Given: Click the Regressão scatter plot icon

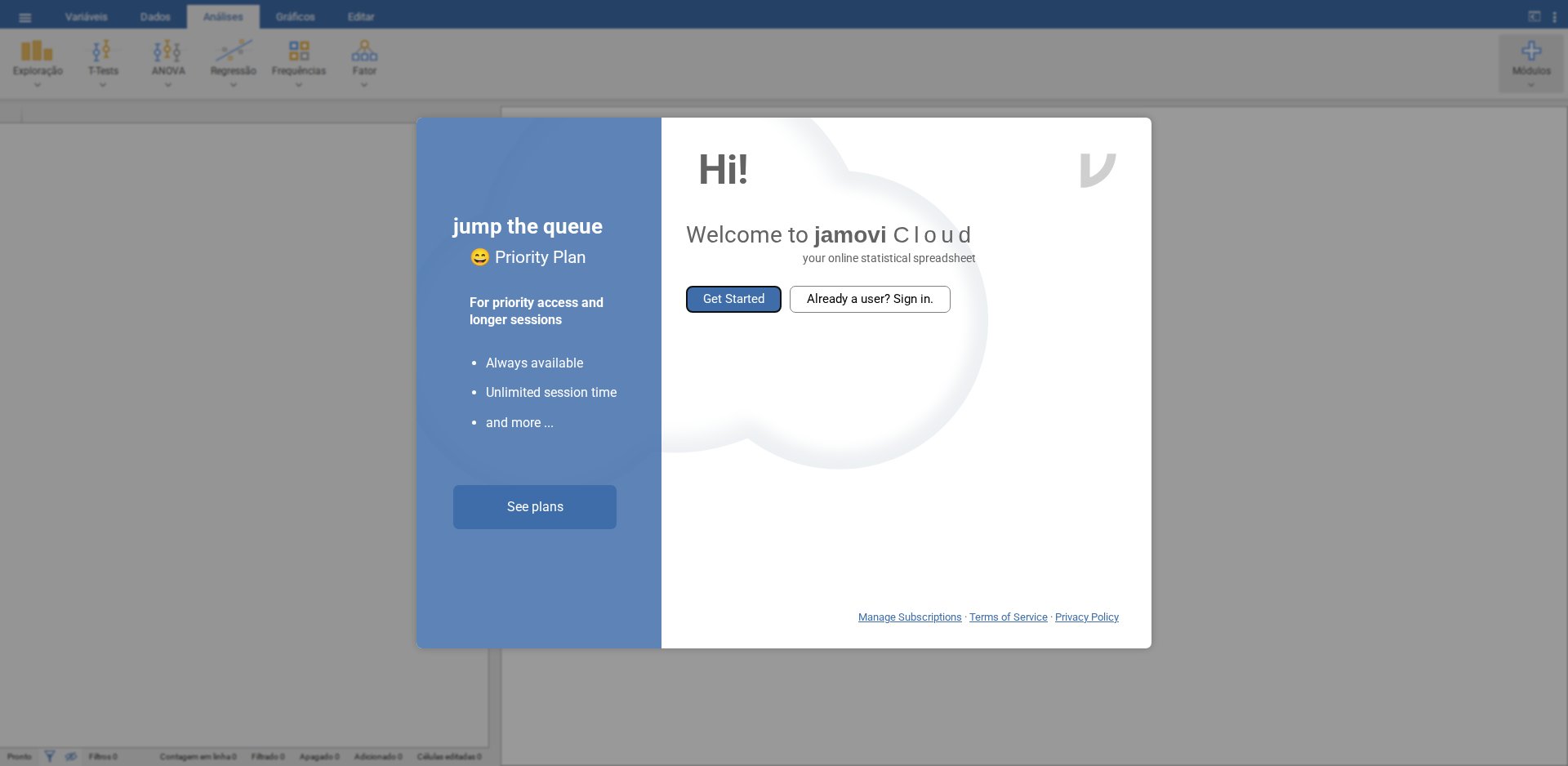Looking at the screenshot, I should click(234, 51).
